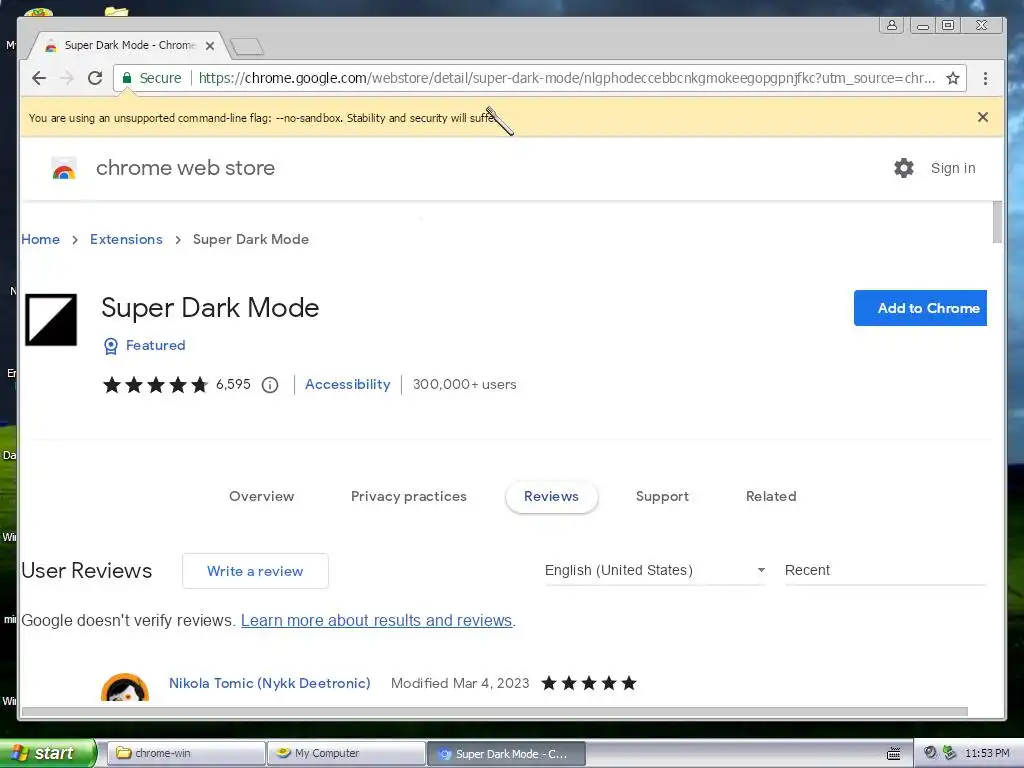Bookmark this page with the star icon
The height and width of the screenshot is (768, 1024).
click(x=953, y=78)
